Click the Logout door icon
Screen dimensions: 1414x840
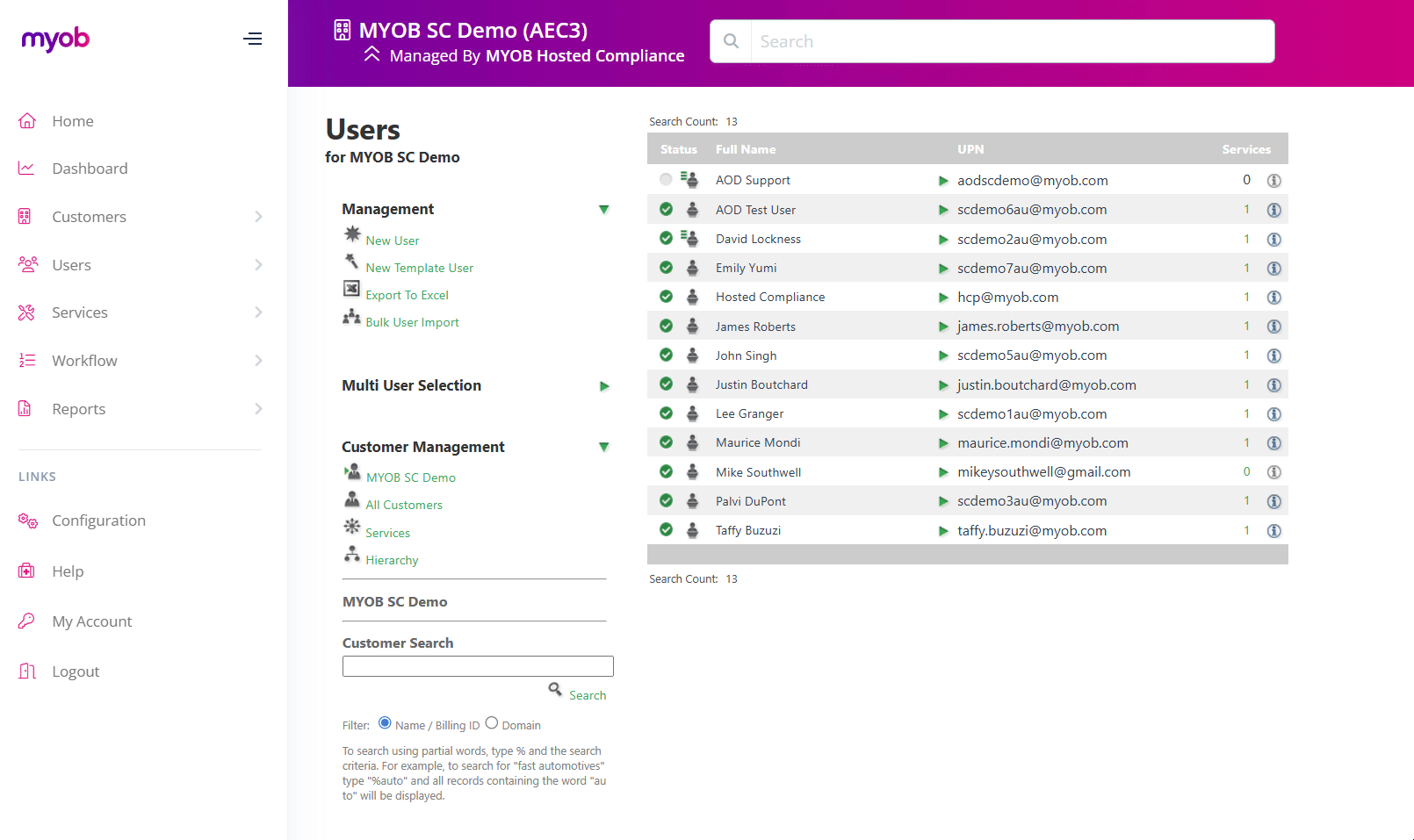point(27,671)
